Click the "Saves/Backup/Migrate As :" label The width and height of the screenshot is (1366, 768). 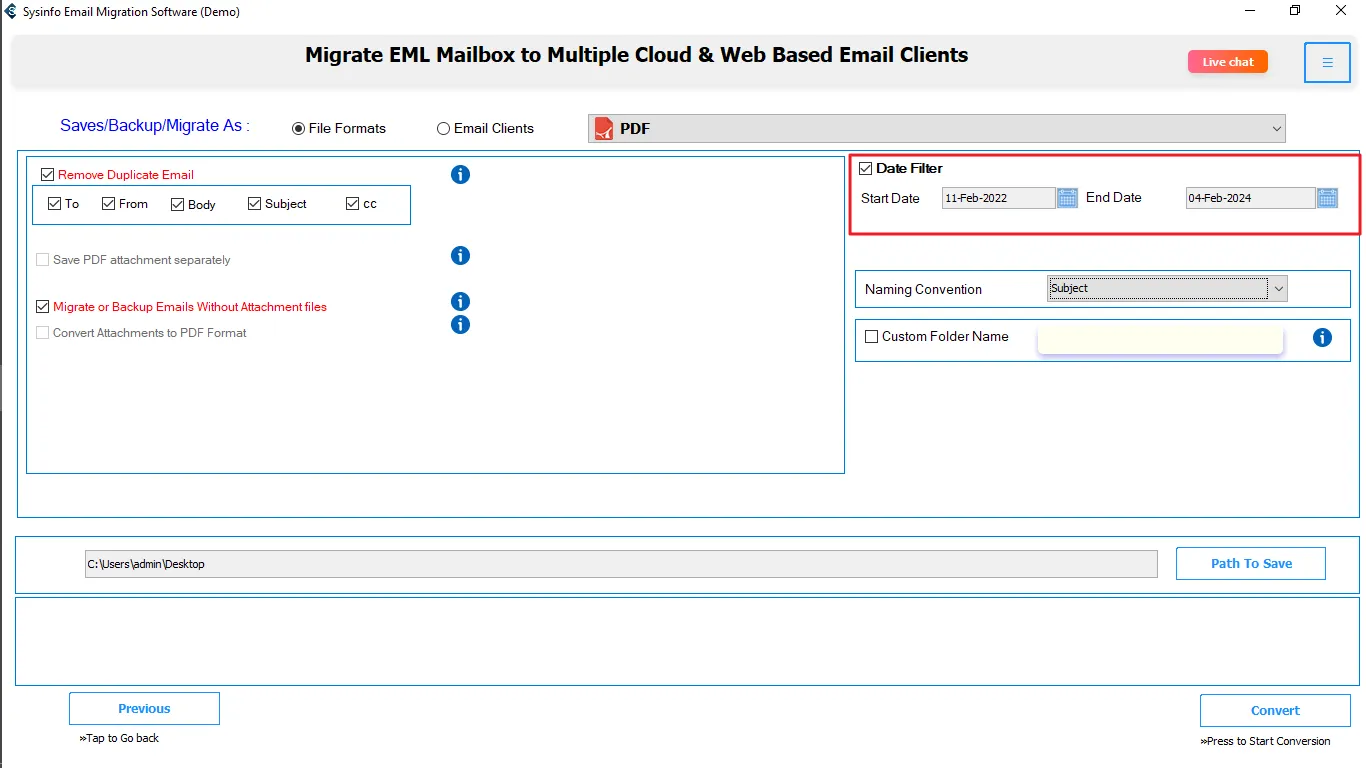point(155,126)
